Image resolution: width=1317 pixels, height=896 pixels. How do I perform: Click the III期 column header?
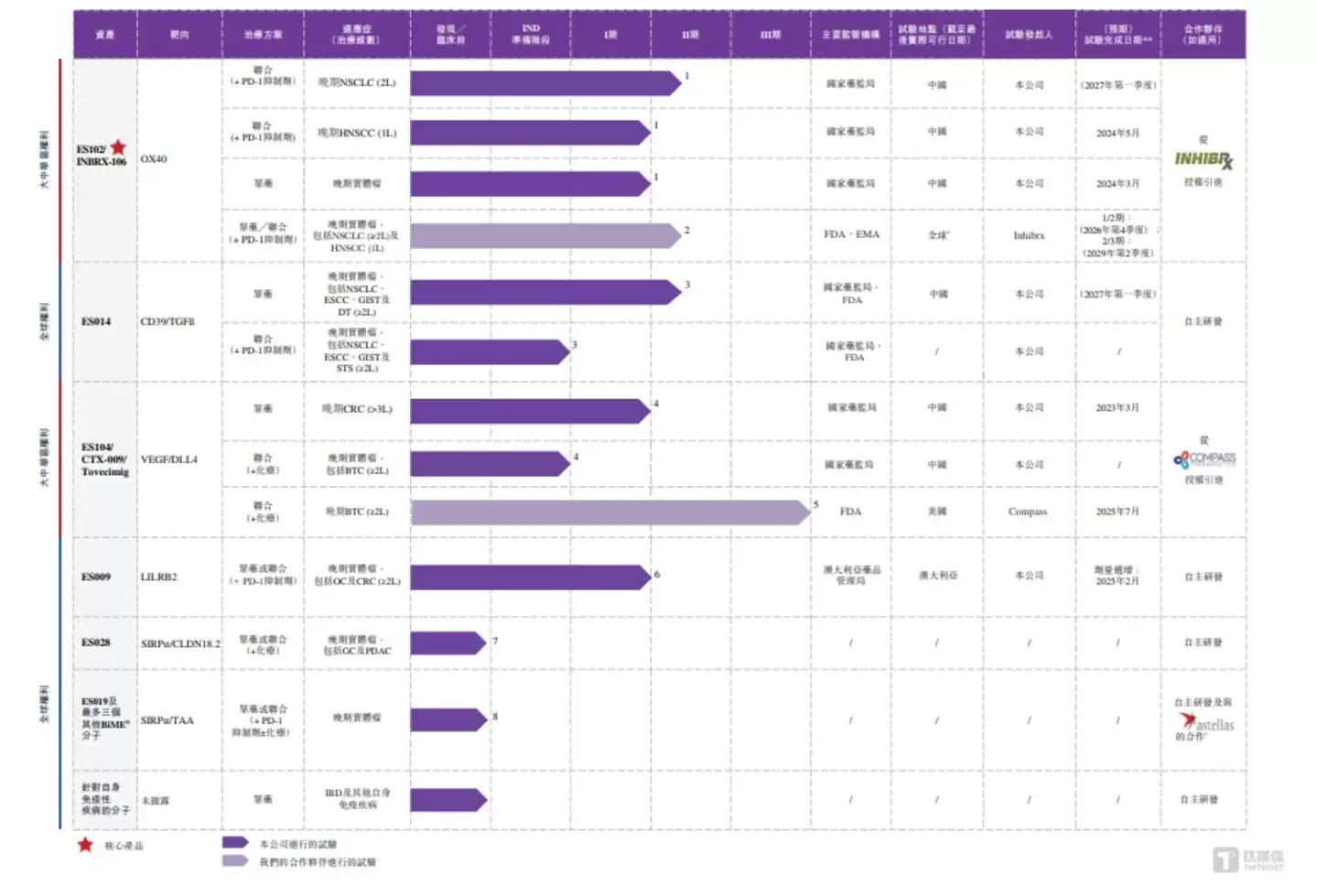click(771, 35)
